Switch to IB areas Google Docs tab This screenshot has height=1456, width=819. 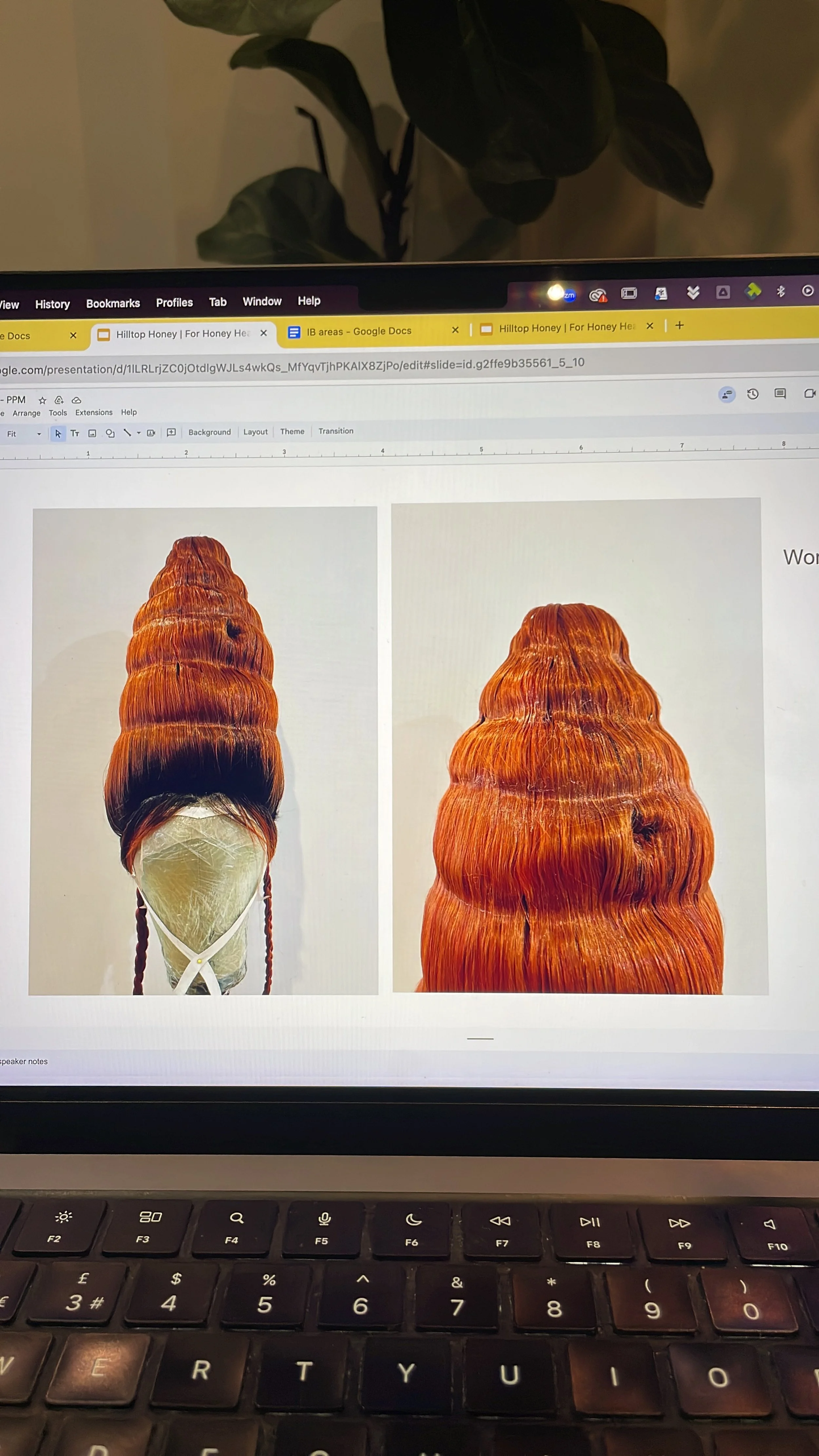point(359,331)
